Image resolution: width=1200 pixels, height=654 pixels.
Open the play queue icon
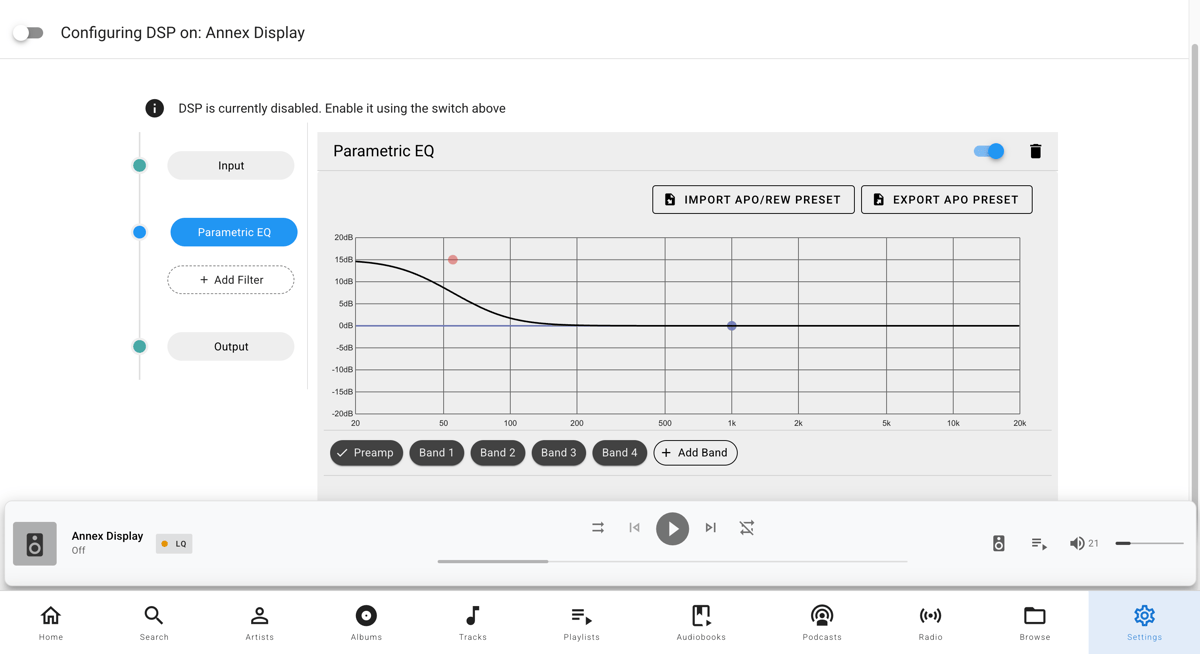coord(1039,543)
